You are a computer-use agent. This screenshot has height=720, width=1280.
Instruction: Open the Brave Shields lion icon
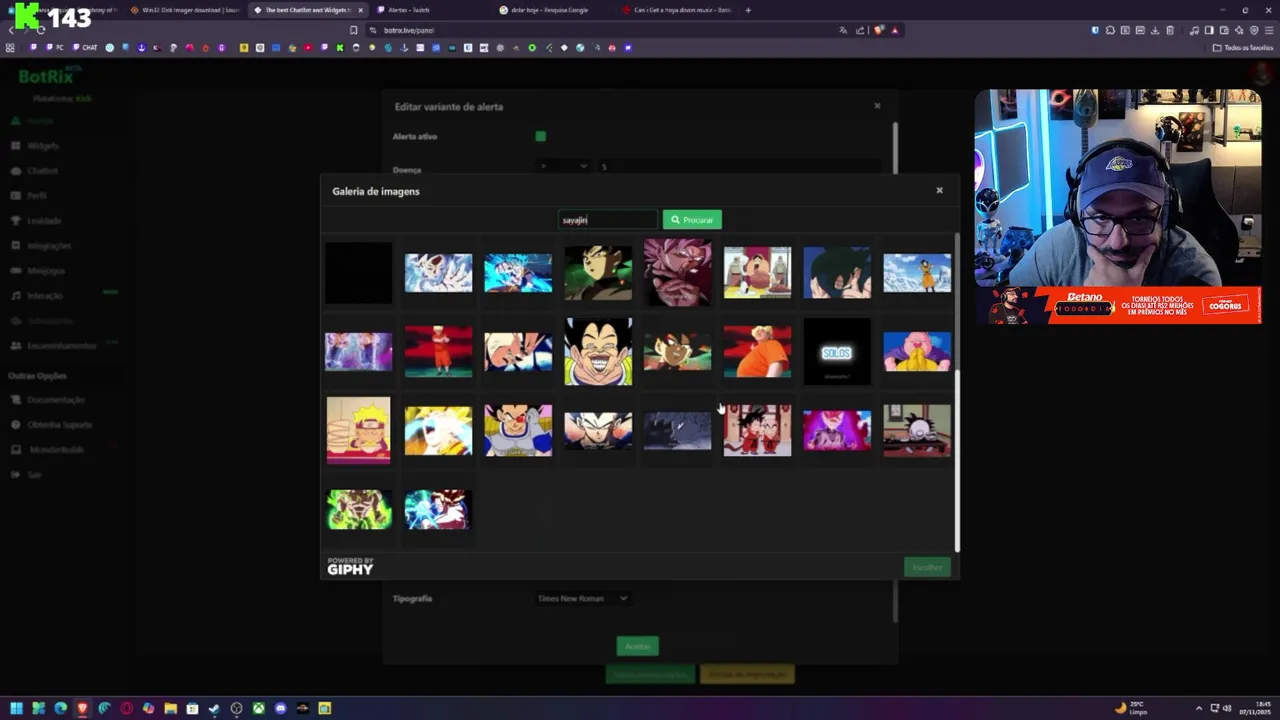(878, 30)
